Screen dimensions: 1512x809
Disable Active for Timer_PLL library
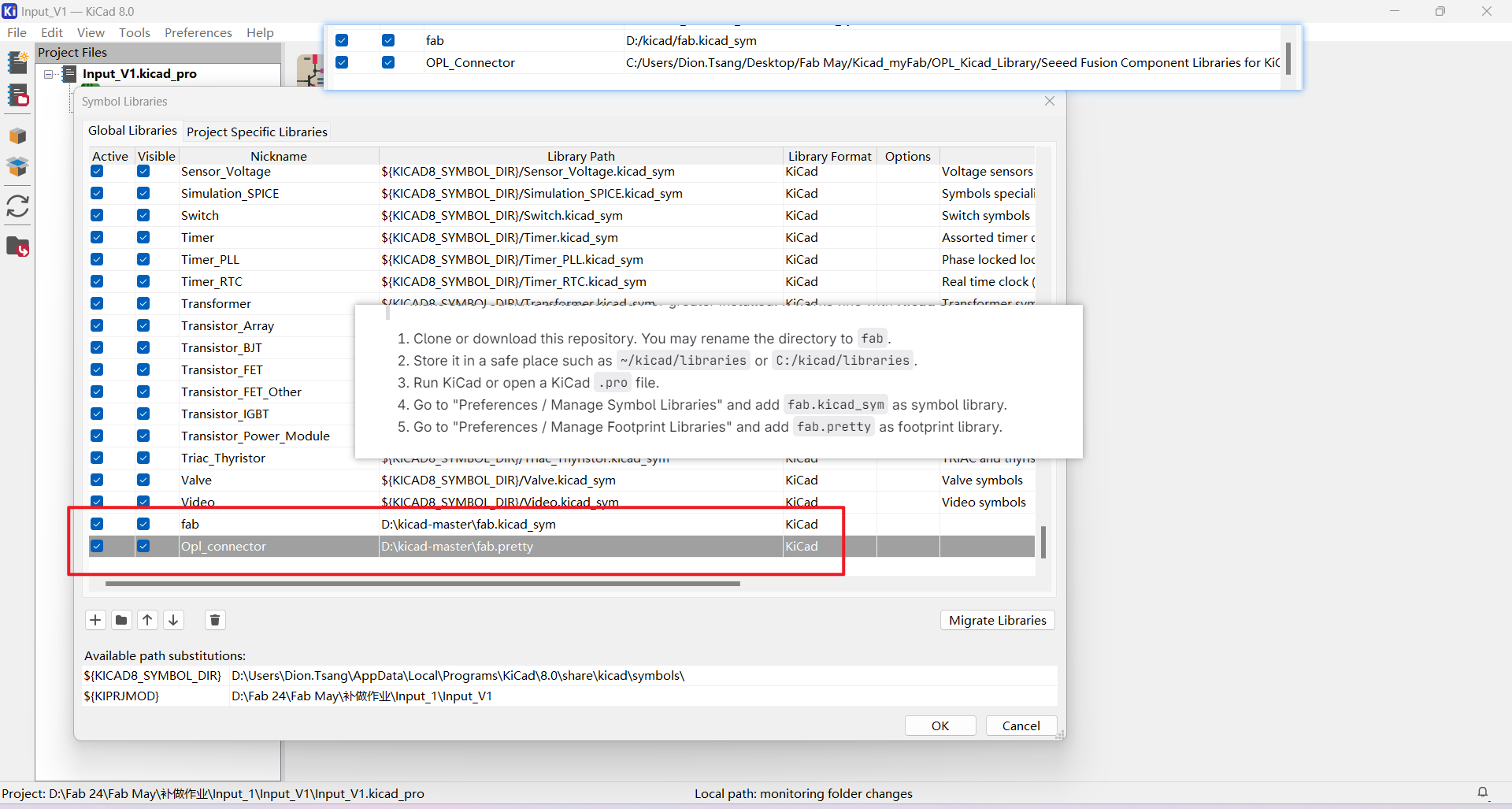point(97,259)
